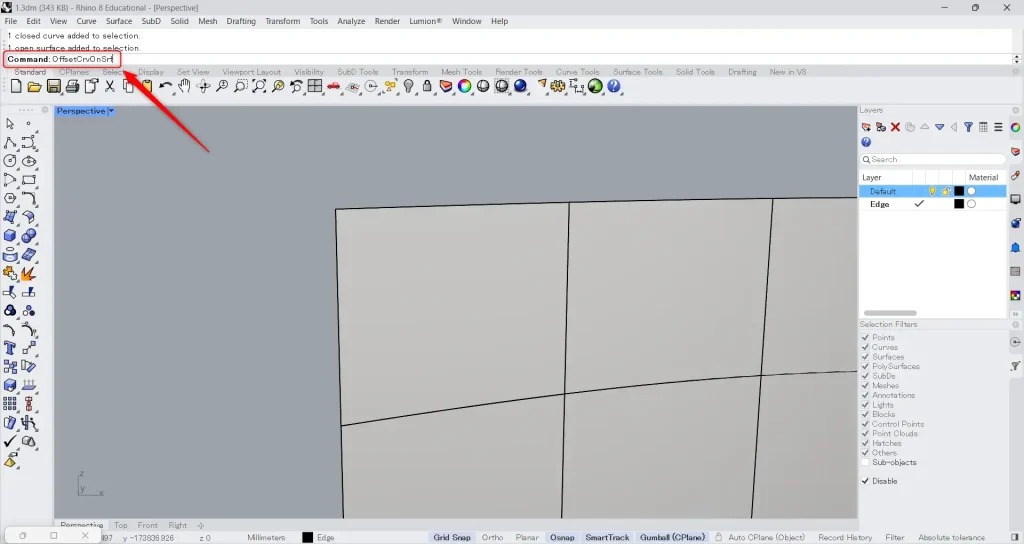This screenshot has height=544, width=1024.
Task: Select the Edge layer row
Action: click(x=933, y=204)
